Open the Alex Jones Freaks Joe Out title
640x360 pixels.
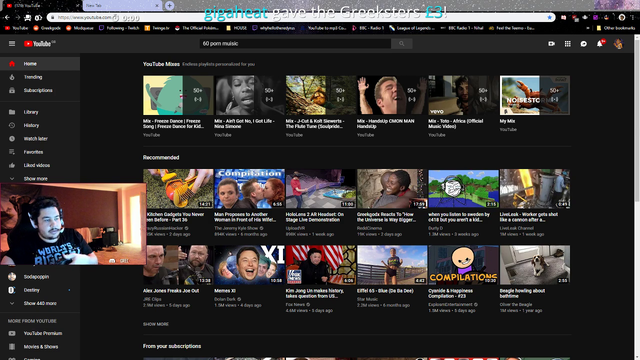[171, 291]
